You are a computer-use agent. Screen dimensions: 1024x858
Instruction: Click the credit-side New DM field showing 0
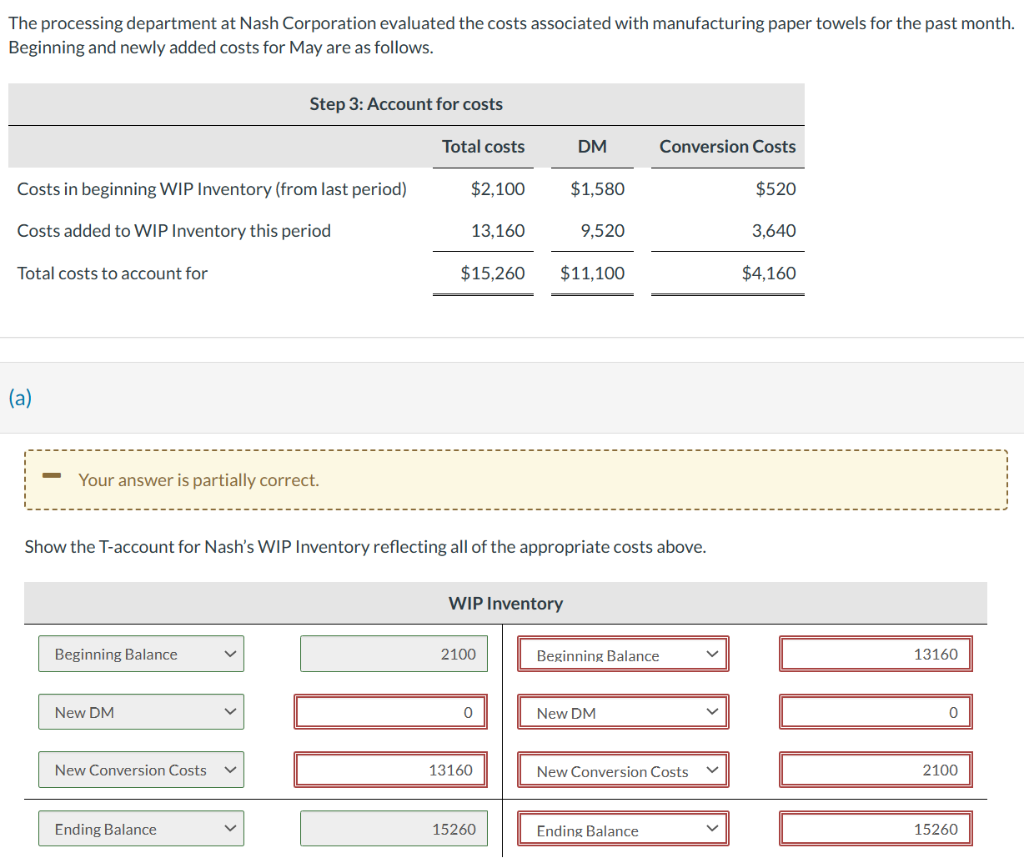pos(876,712)
